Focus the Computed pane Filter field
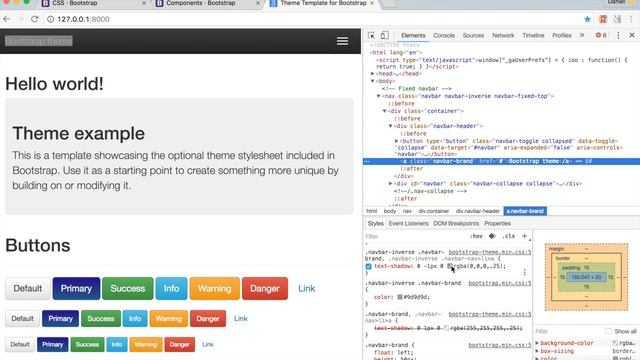Image resolution: width=640 pixels, height=360 pixels. [x=567, y=331]
